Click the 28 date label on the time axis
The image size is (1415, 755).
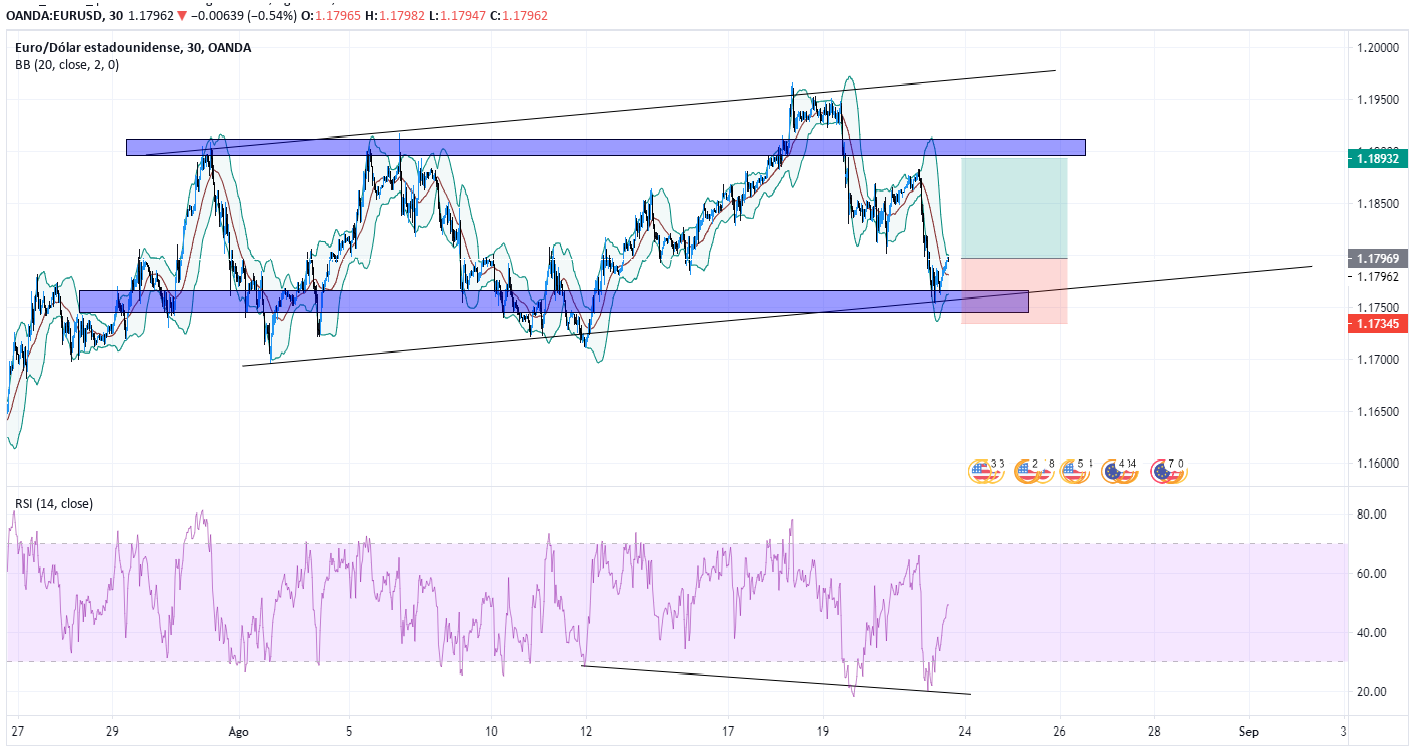(x=1154, y=730)
